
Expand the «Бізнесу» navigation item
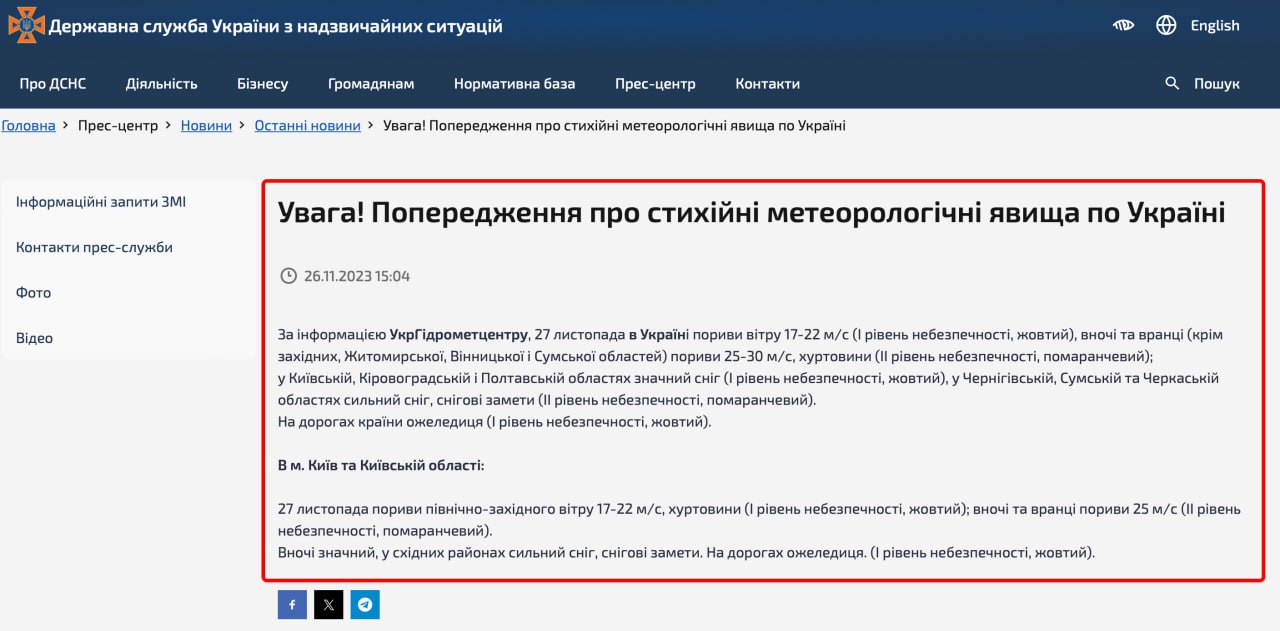[x=262, y=84]
